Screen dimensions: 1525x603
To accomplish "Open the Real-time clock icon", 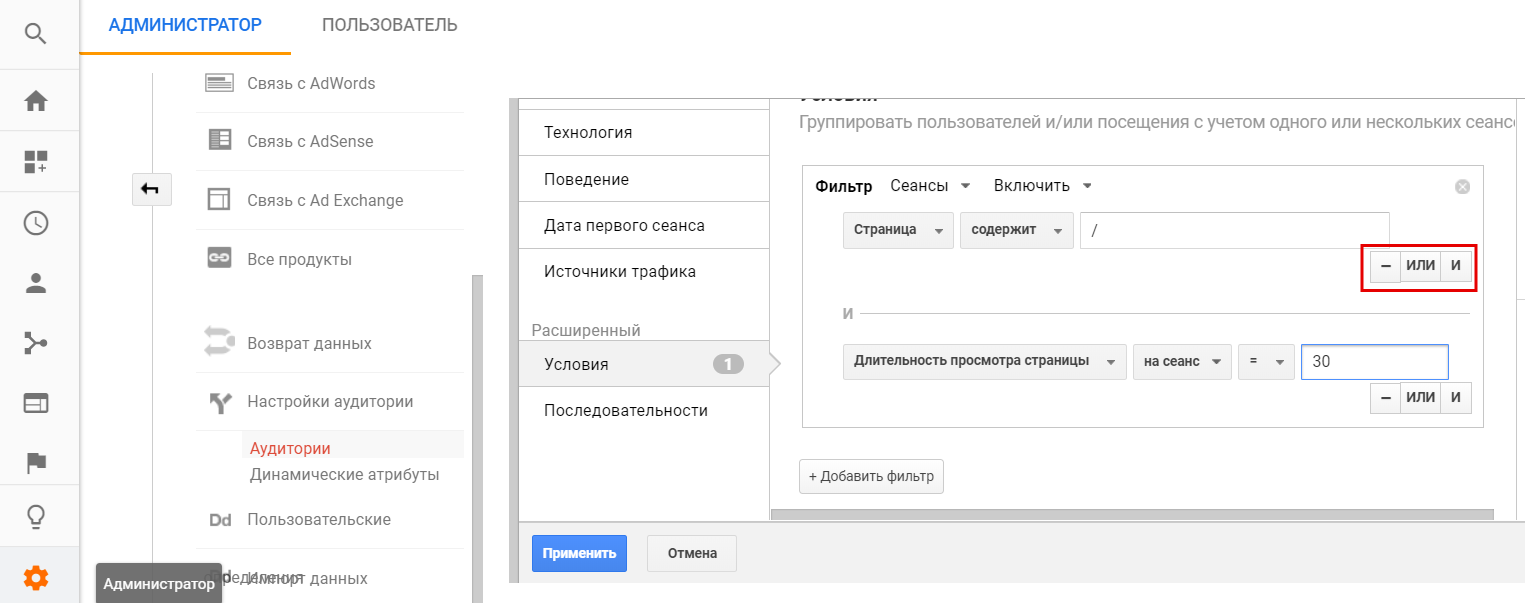I will click(x=36, y=223).
